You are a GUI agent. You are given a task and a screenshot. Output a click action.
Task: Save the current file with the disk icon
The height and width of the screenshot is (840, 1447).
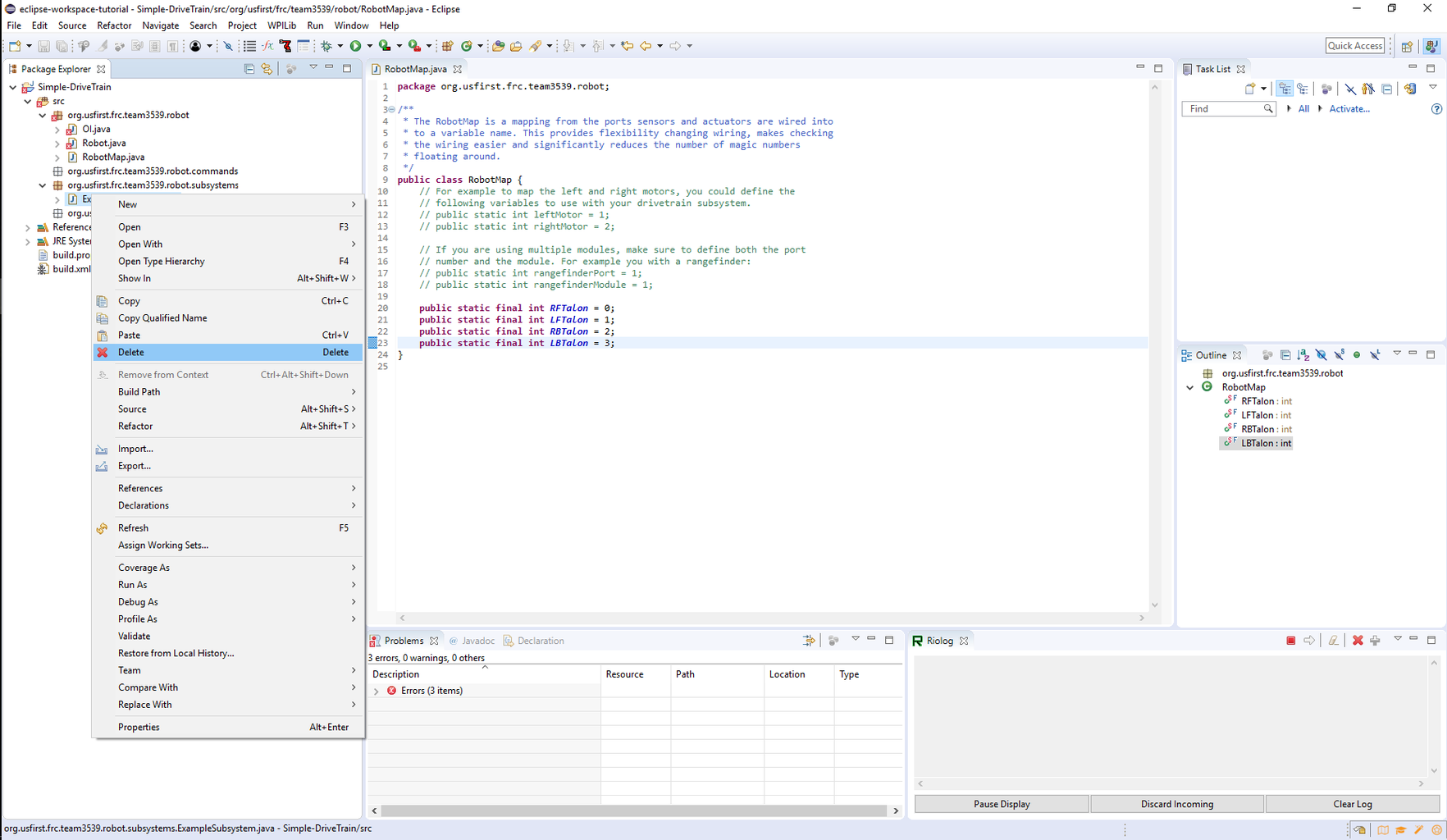point(43,46)
